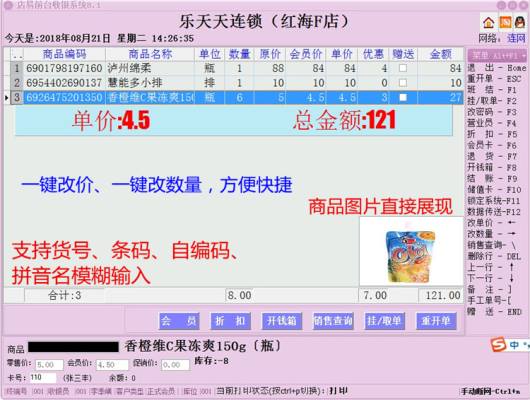Image resolution: width=530 pixels, height=400 pixels.
Task: Select row 1 barcode 6901798197160
Action: (64, 68)
